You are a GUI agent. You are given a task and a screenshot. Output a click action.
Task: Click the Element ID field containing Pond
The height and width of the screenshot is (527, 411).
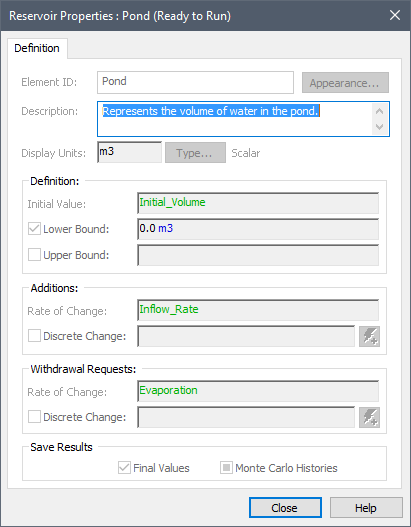[195, 82]
